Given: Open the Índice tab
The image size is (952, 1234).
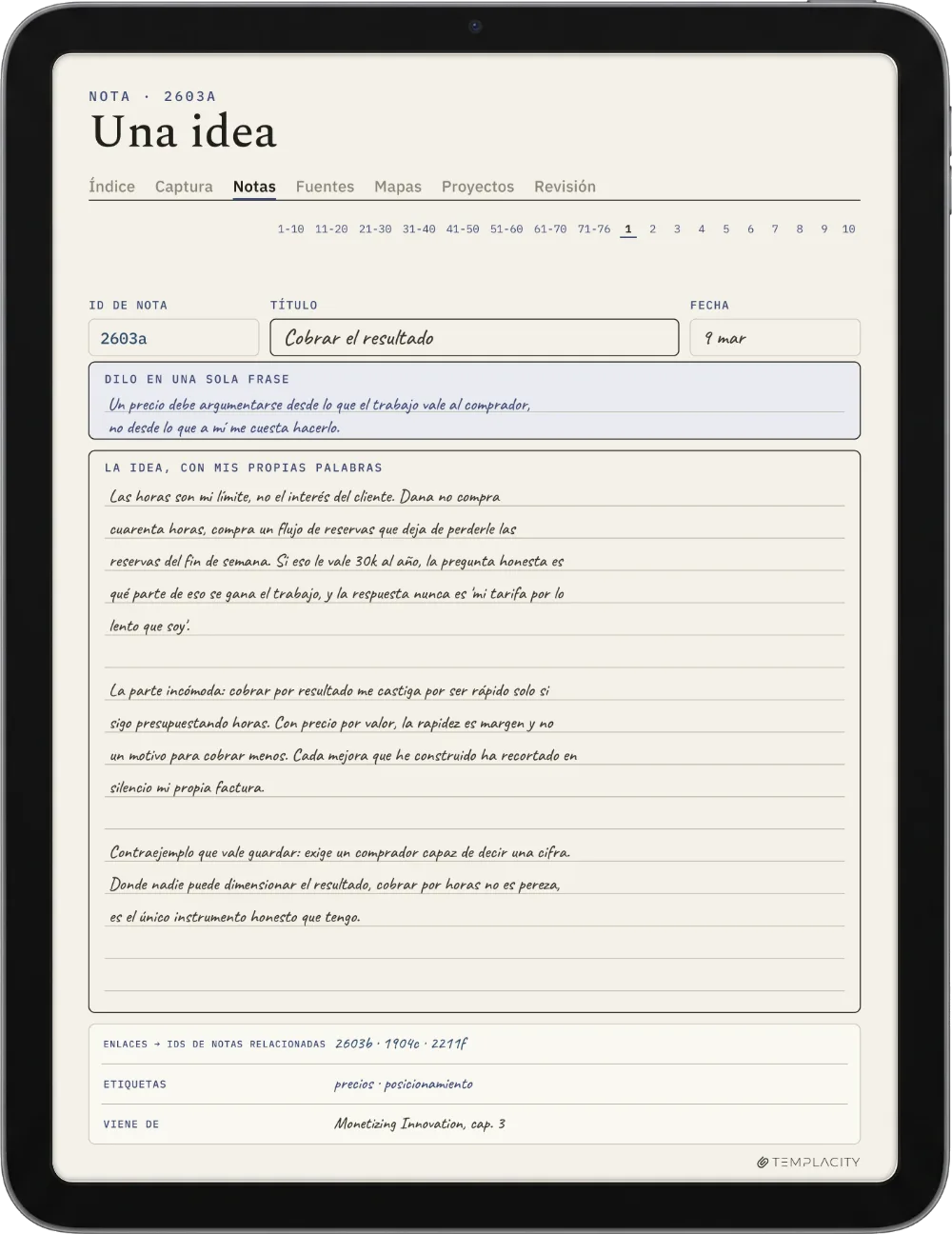Looking at the screenshot, I should (111, 187).
